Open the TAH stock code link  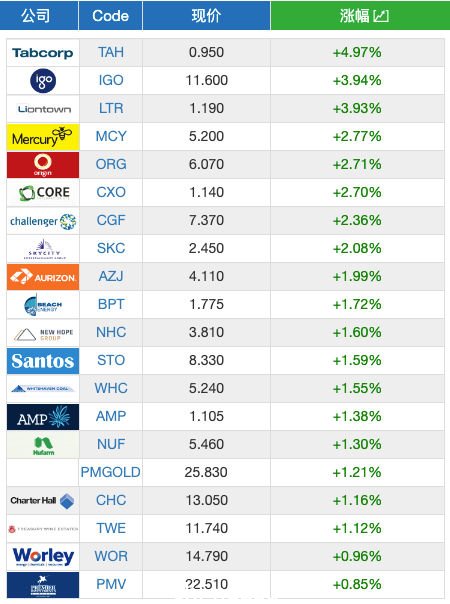coord(111,52)
